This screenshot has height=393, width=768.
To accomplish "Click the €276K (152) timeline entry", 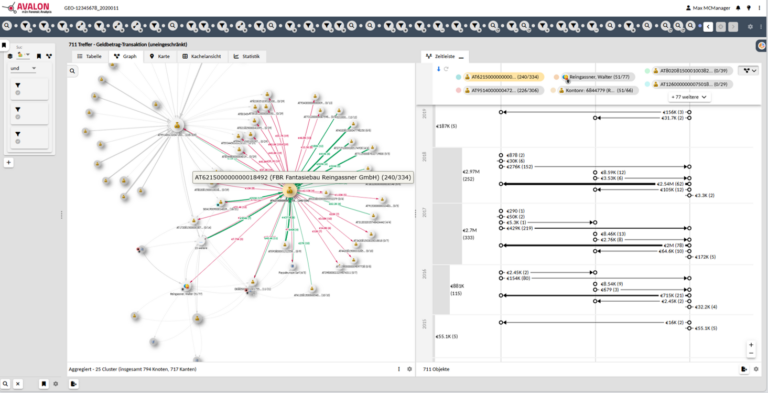I will pyautogui.click(x=520, y=167).
